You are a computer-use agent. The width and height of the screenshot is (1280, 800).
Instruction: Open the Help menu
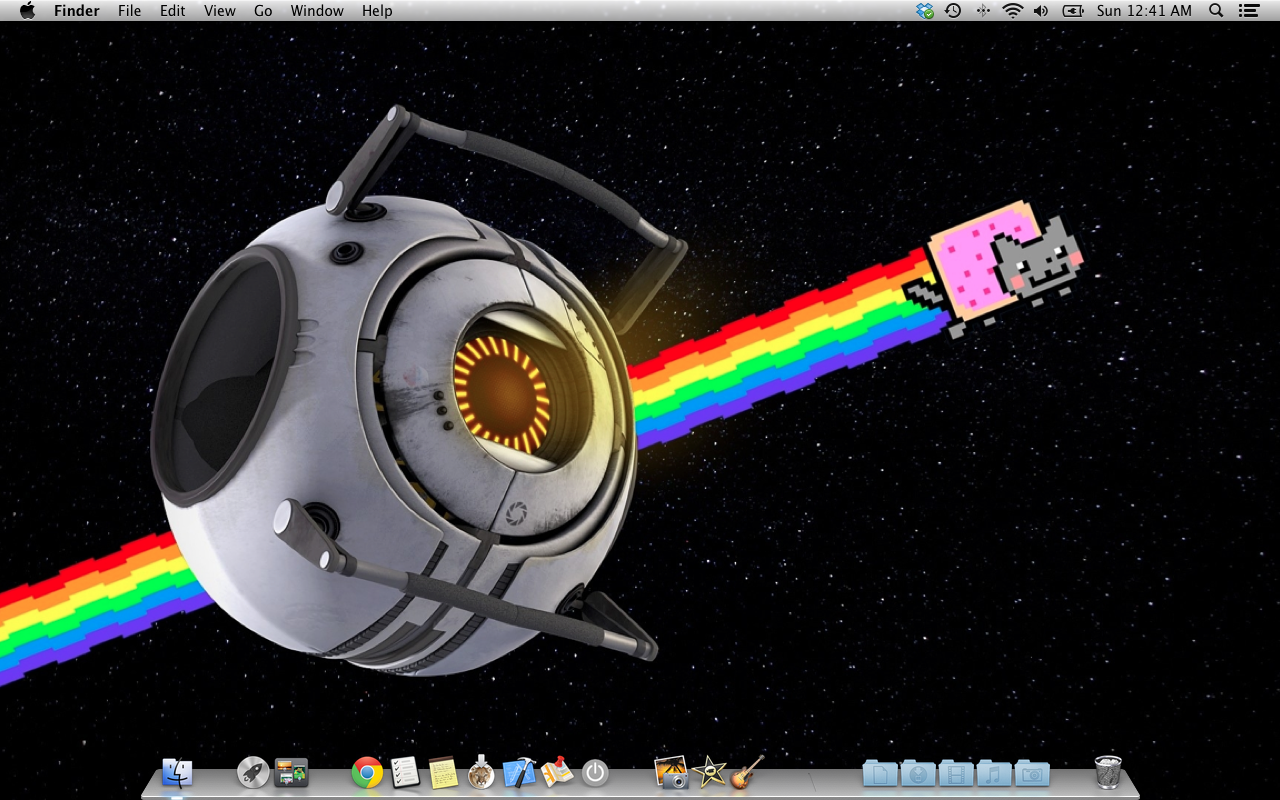click(x=377, y=11)
